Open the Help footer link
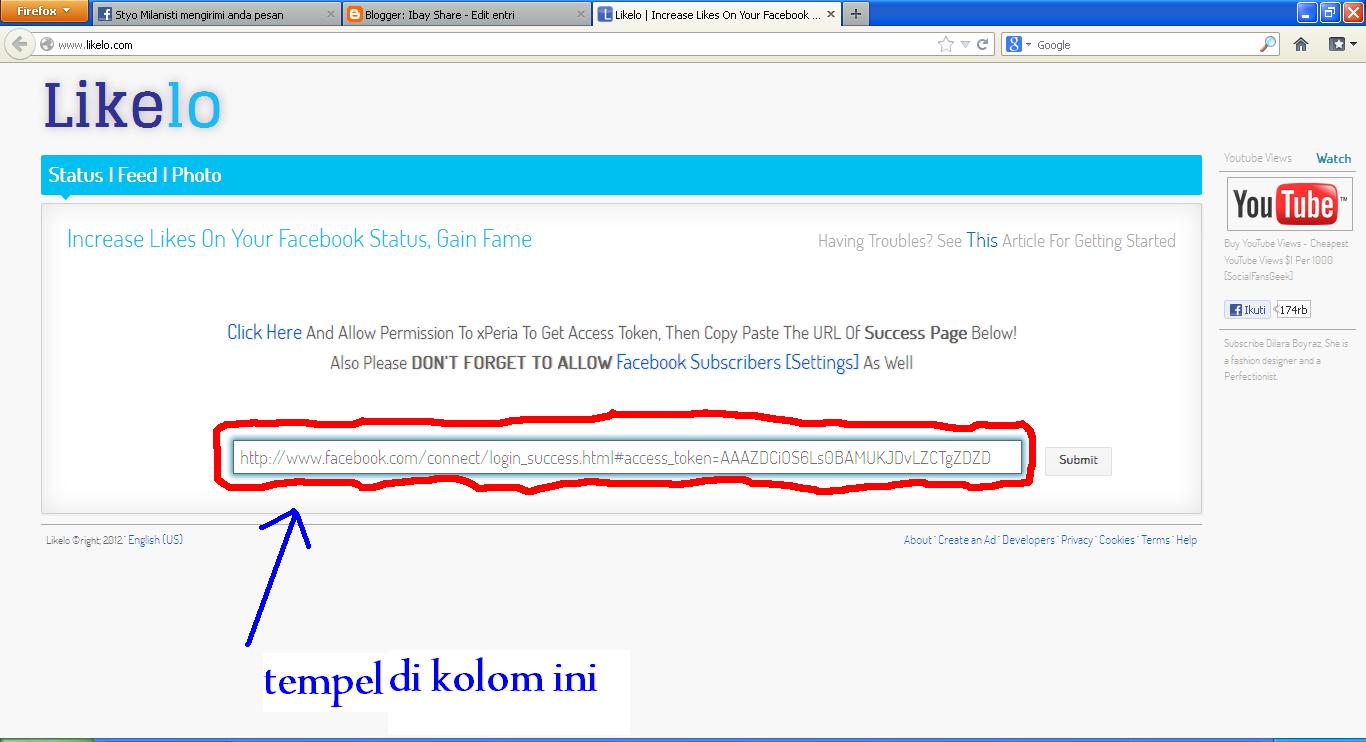 pyautogui.click(x=1186, y=540)
